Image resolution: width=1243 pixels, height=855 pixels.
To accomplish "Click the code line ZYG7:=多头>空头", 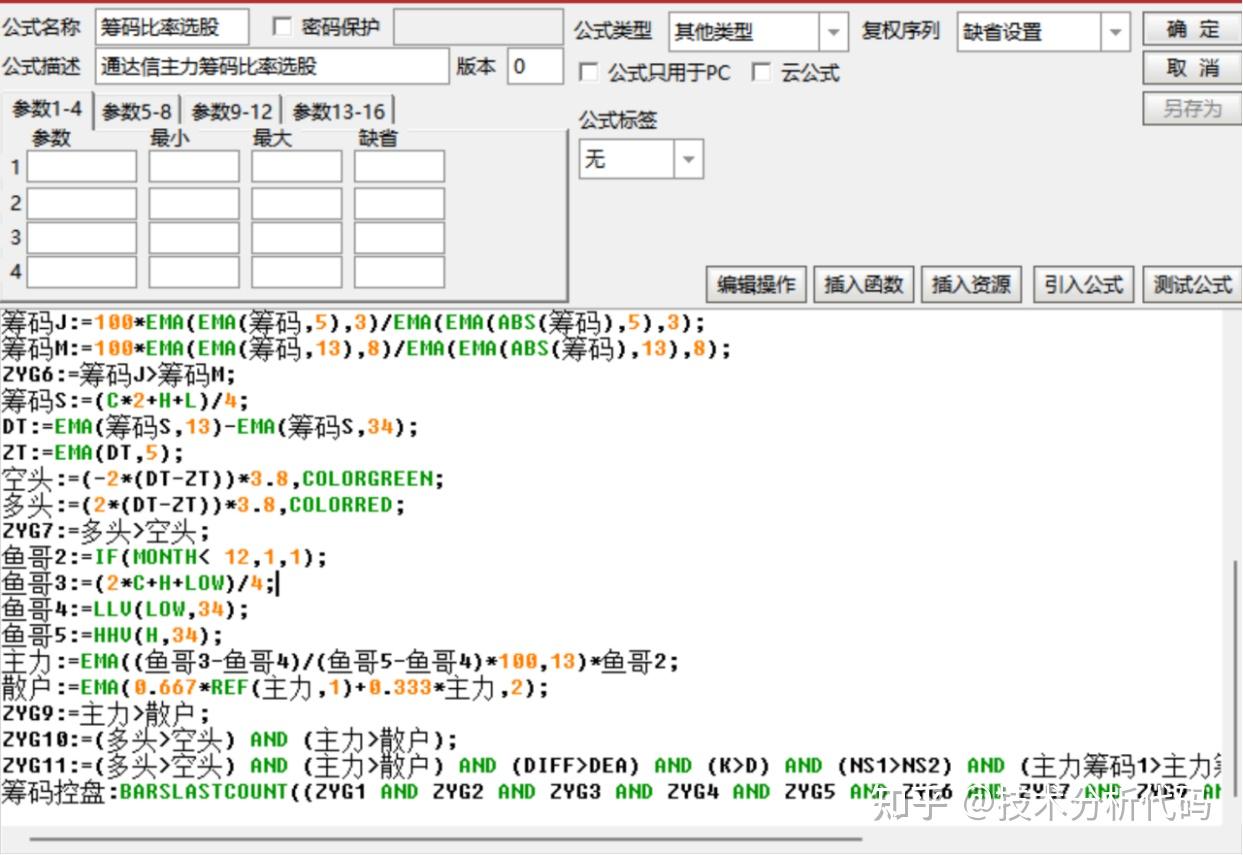I will click(105, 531).
